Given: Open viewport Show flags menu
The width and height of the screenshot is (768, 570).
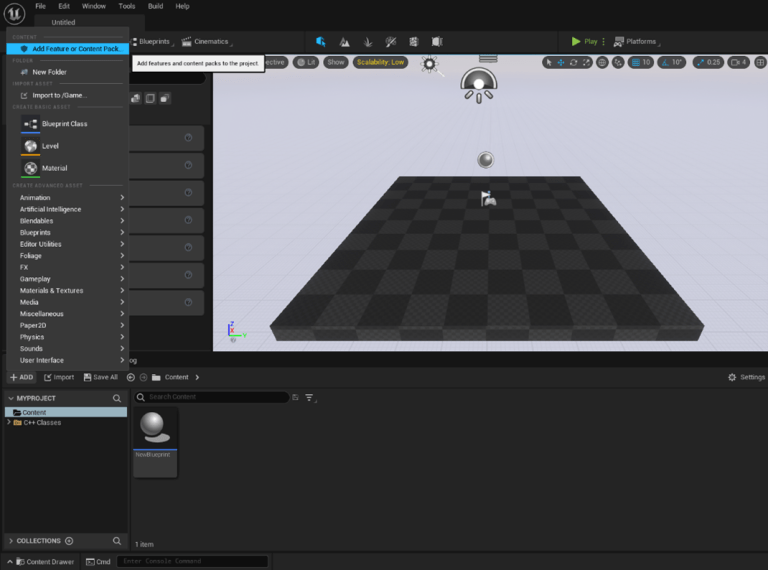Looking at the screenshot, I should (336, 62).
